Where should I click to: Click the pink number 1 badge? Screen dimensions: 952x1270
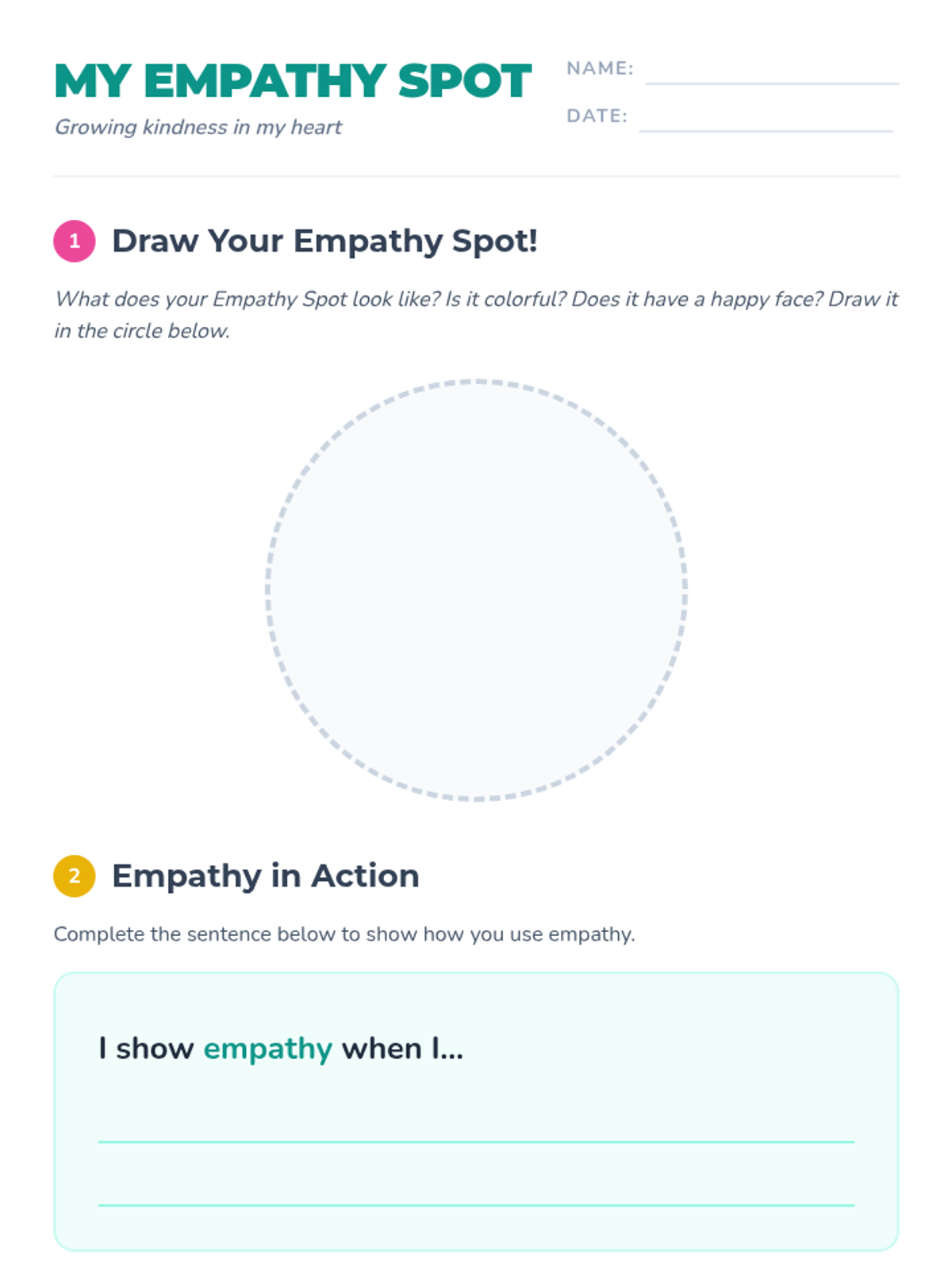coord(75,241)
